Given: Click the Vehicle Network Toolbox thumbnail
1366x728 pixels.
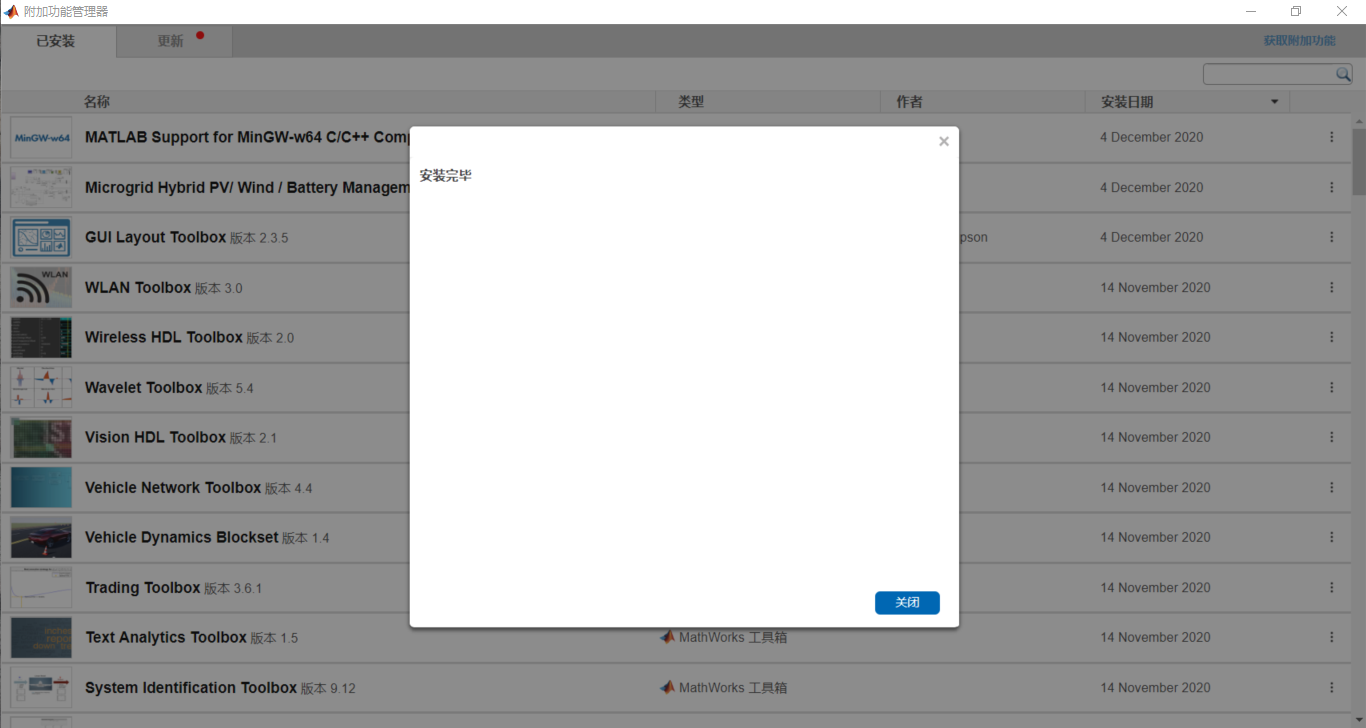Looking at the screenshot, I should coord(41,487).
